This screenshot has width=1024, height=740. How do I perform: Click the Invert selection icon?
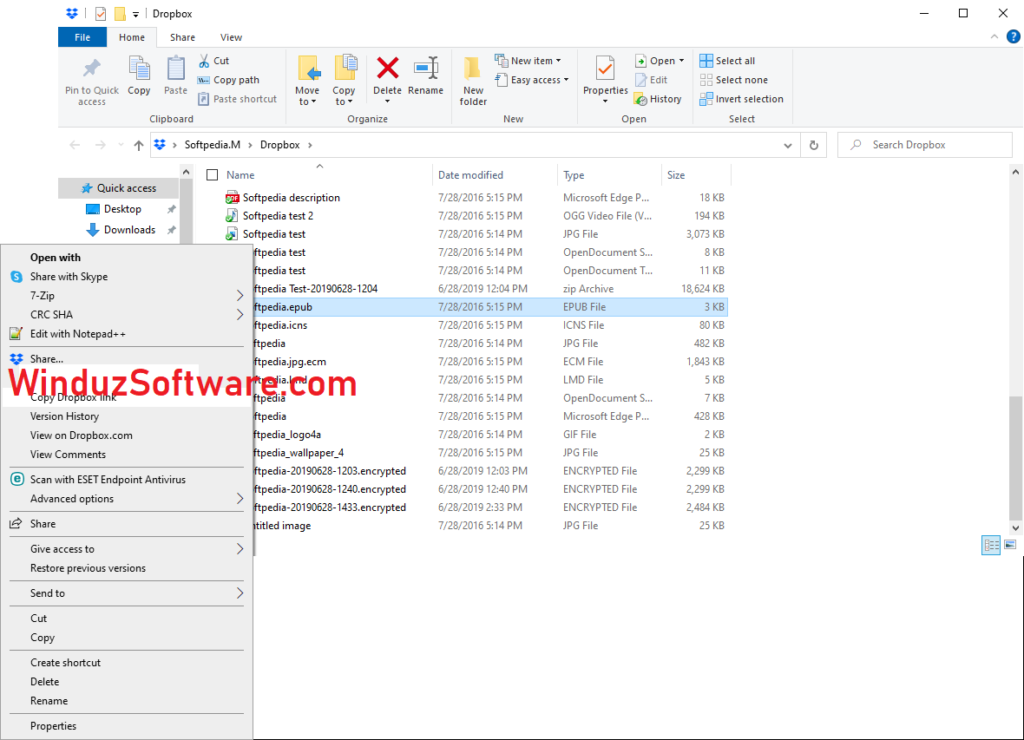pos(706,99)
